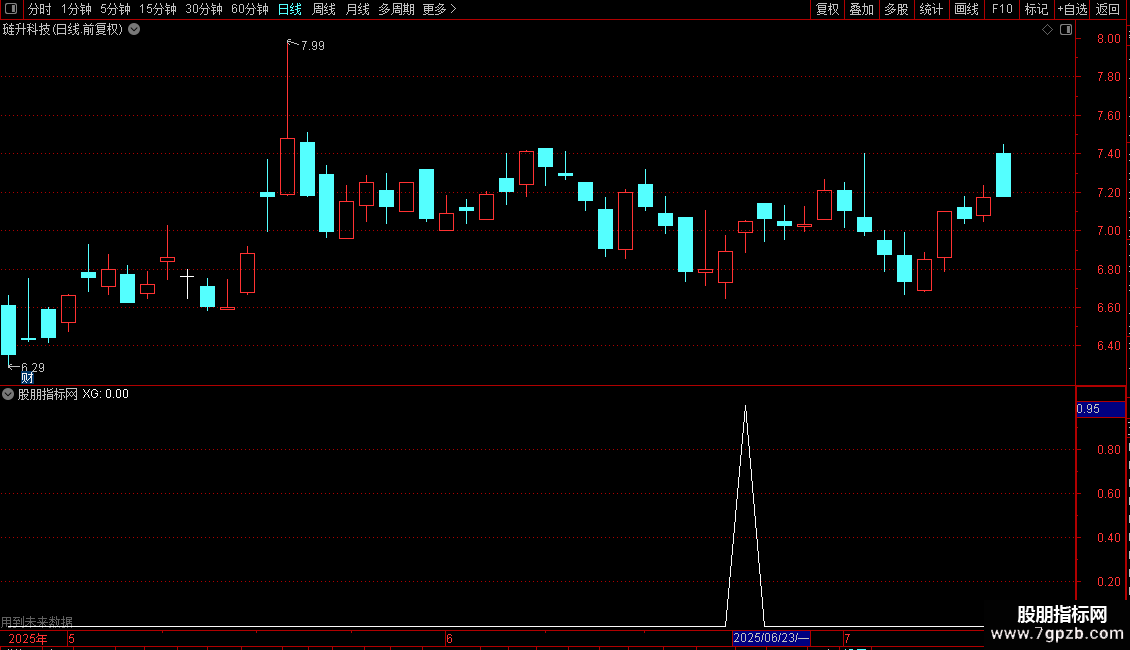Switch to 周线 weekly chart
Image resolution: width=1130 pixels, height=650 pixels.
coord(324,9)
